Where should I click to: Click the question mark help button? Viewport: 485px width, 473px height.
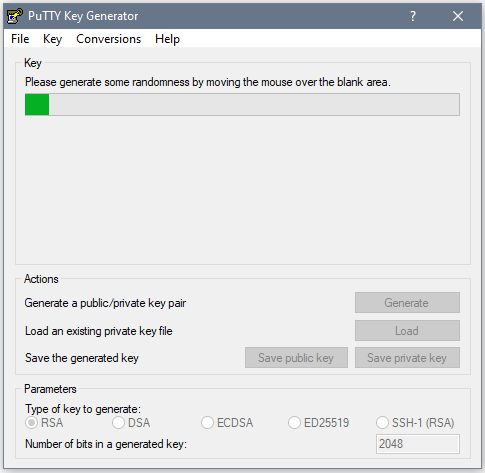click(x=413, y=16)
